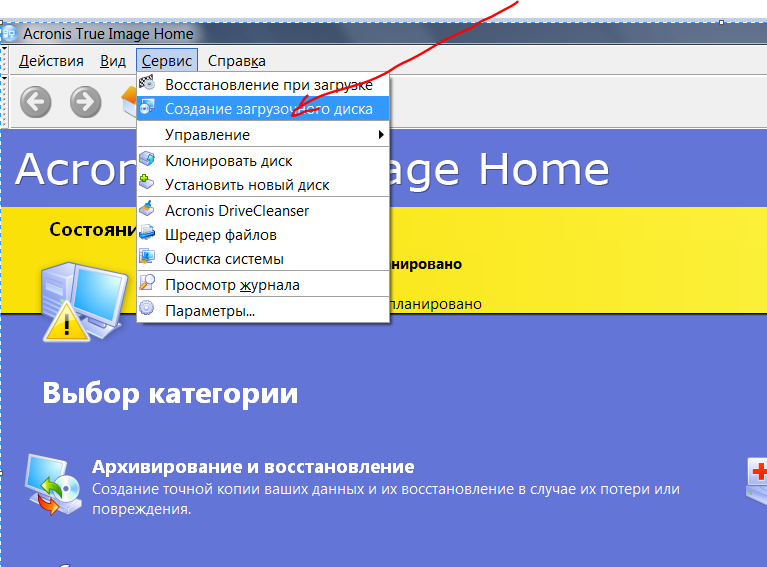The height and width of the screenshot is (567, 767).
Task: Click the red-cross category icon at right
Action: coord(756,482)
